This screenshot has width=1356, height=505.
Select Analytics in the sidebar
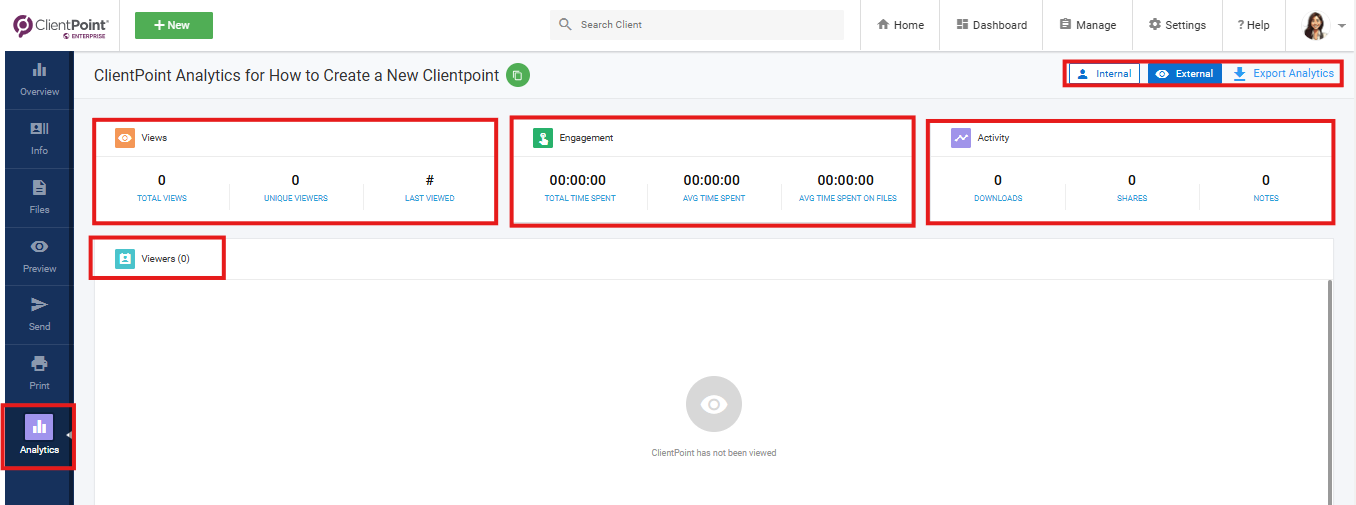click(39, 435)
